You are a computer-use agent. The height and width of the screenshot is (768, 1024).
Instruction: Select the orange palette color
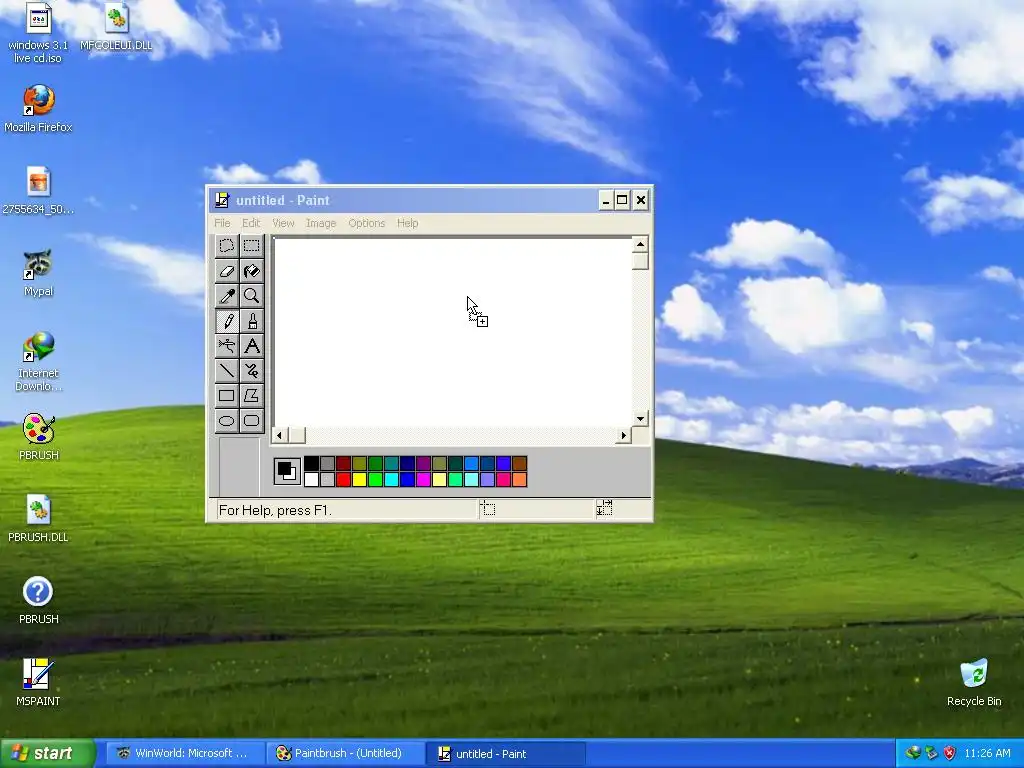[519, 479]
